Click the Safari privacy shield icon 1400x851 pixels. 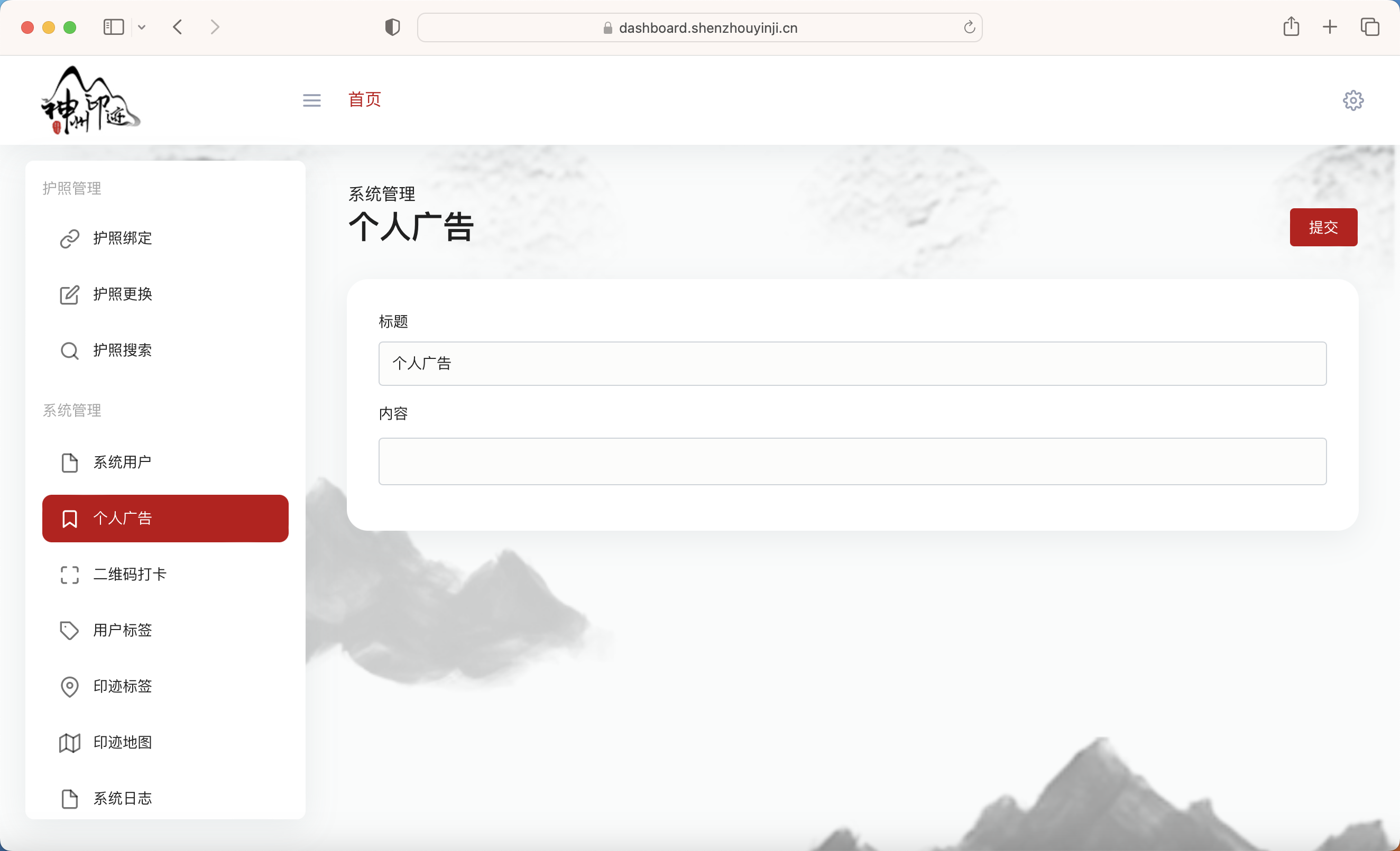pos(392,27)
